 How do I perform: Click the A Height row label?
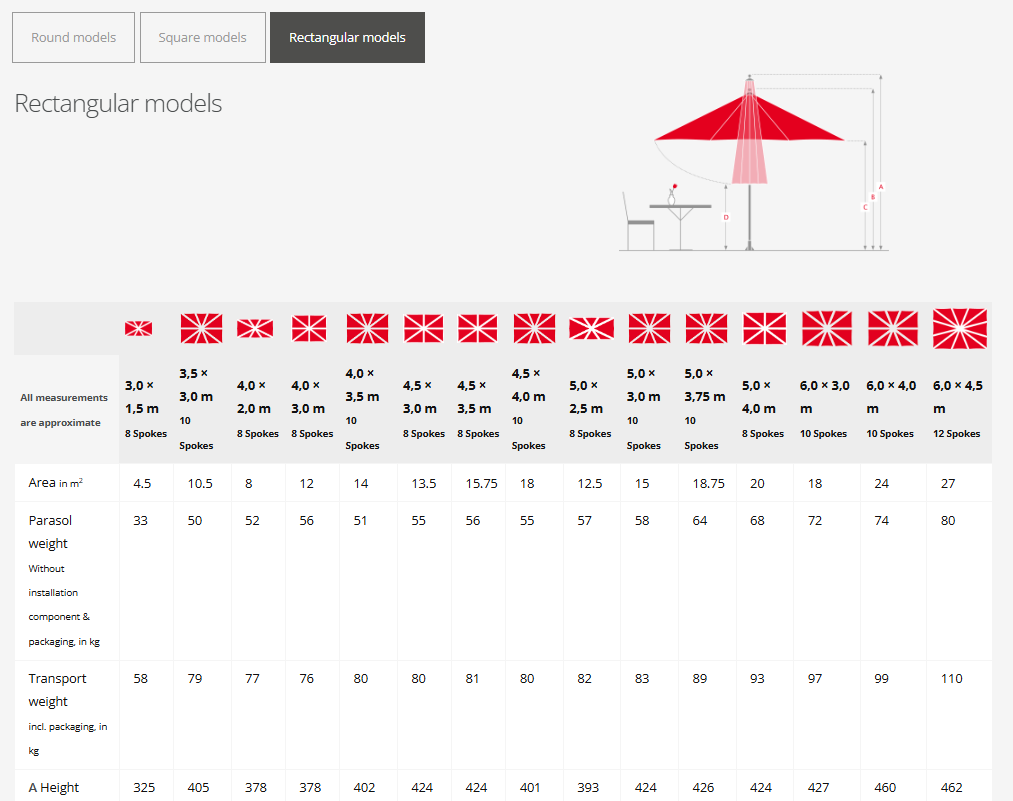click(54, 787)
